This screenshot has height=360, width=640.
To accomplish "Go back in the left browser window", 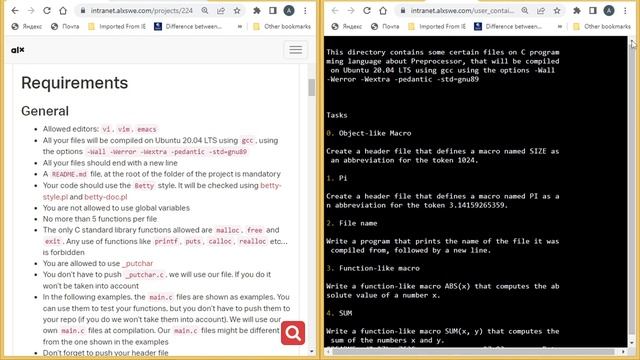I will [x=15, y=11].
